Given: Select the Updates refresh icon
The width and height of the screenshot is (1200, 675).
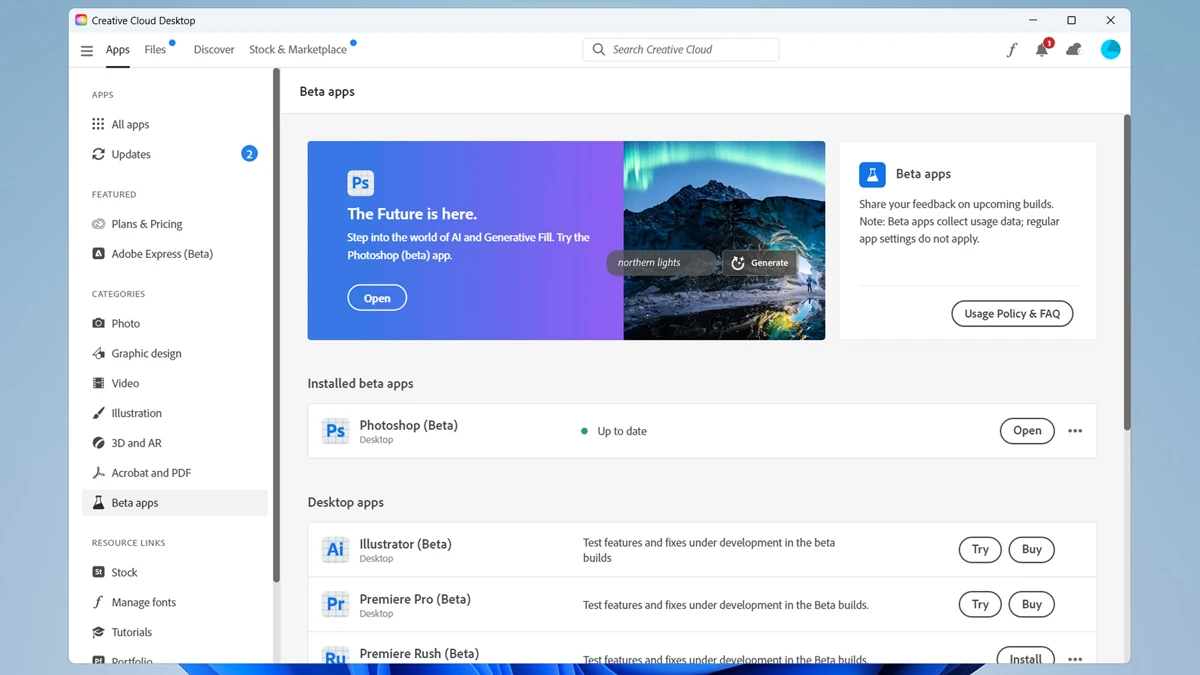Looking at the screenshot, I should coord(98,154).
